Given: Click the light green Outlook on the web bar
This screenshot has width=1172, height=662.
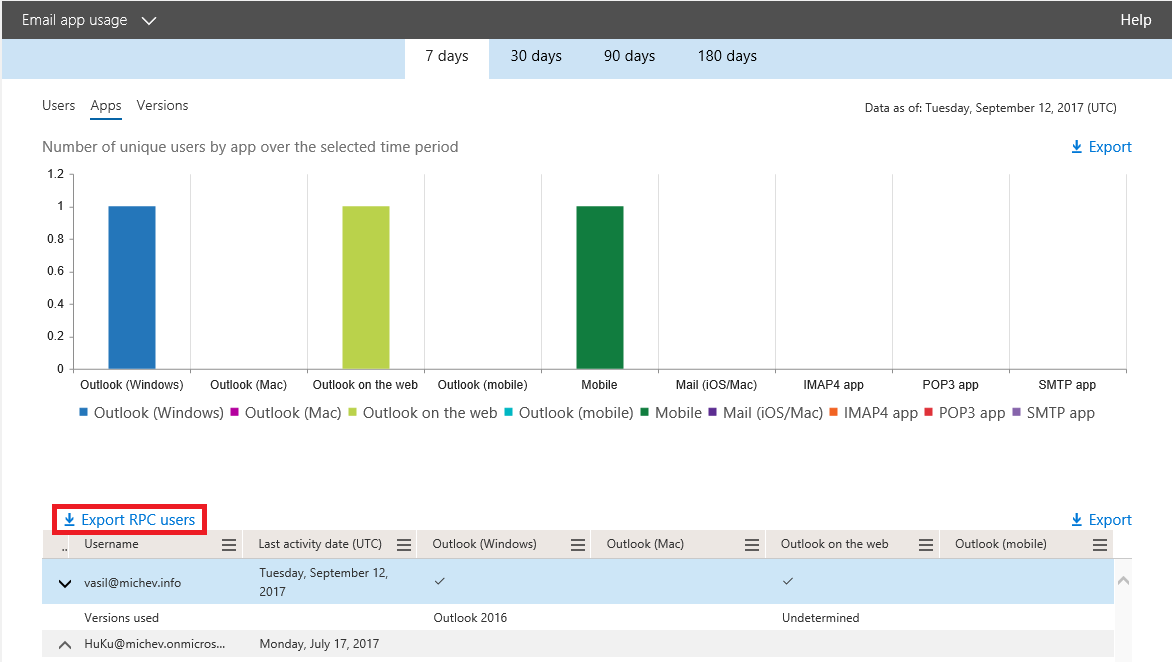Looking at the screenshot, I should point(366,288).
